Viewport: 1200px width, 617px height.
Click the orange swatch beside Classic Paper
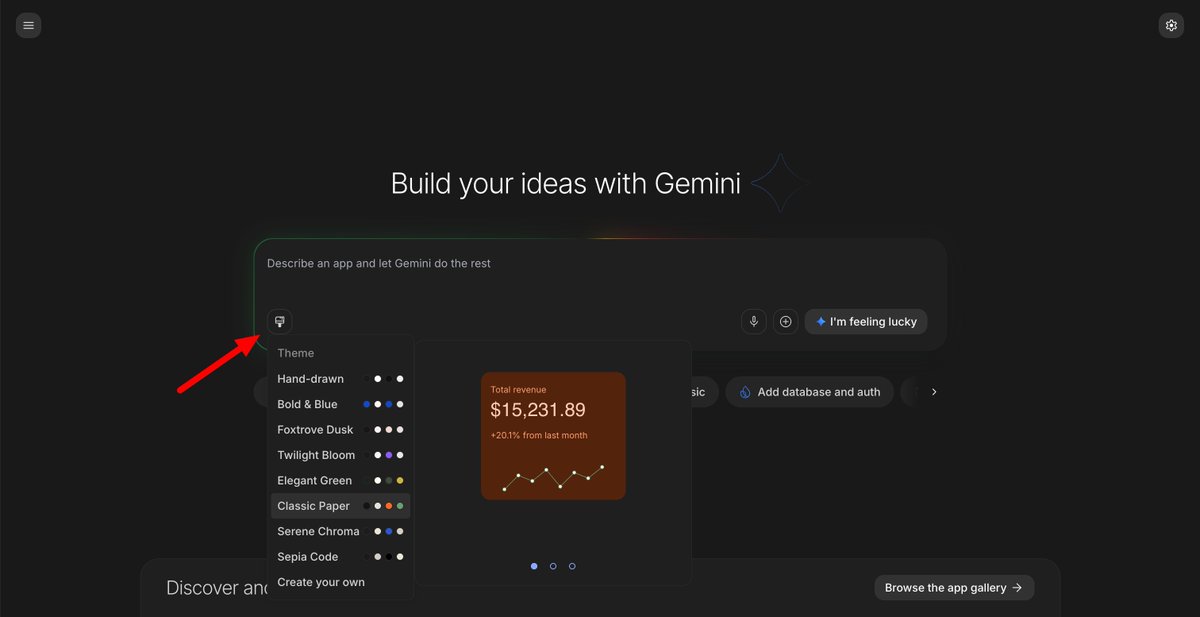pyautogui.click(x=388, y=506)
